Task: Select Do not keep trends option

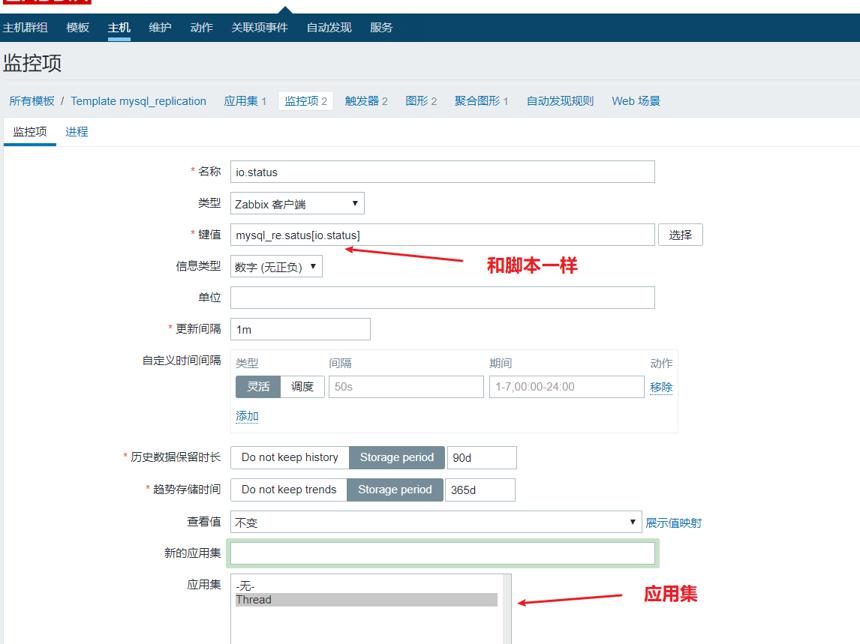Action: [288, 490]
